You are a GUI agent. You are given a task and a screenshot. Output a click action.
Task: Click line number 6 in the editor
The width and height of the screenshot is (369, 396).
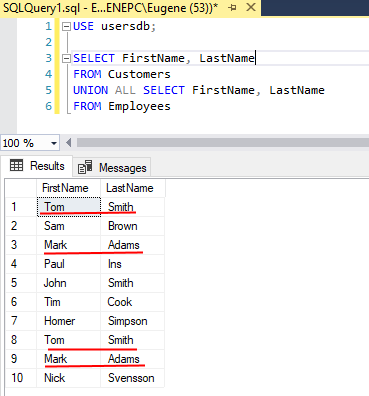(49, 106)
